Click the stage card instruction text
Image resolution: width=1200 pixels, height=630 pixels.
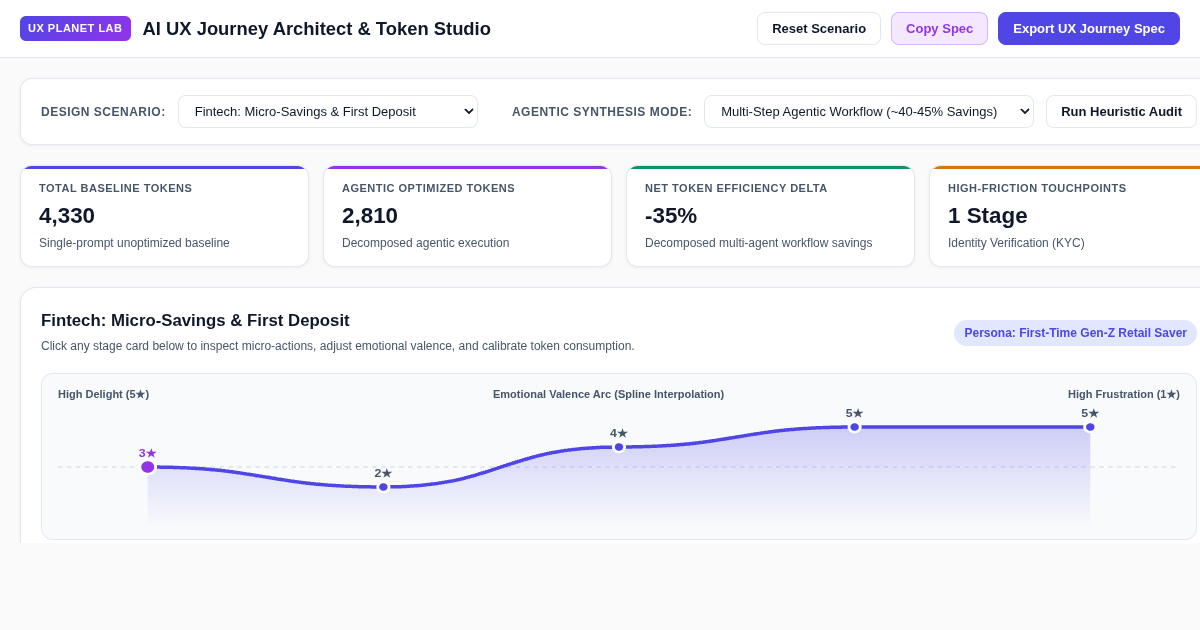coord(338,346)
